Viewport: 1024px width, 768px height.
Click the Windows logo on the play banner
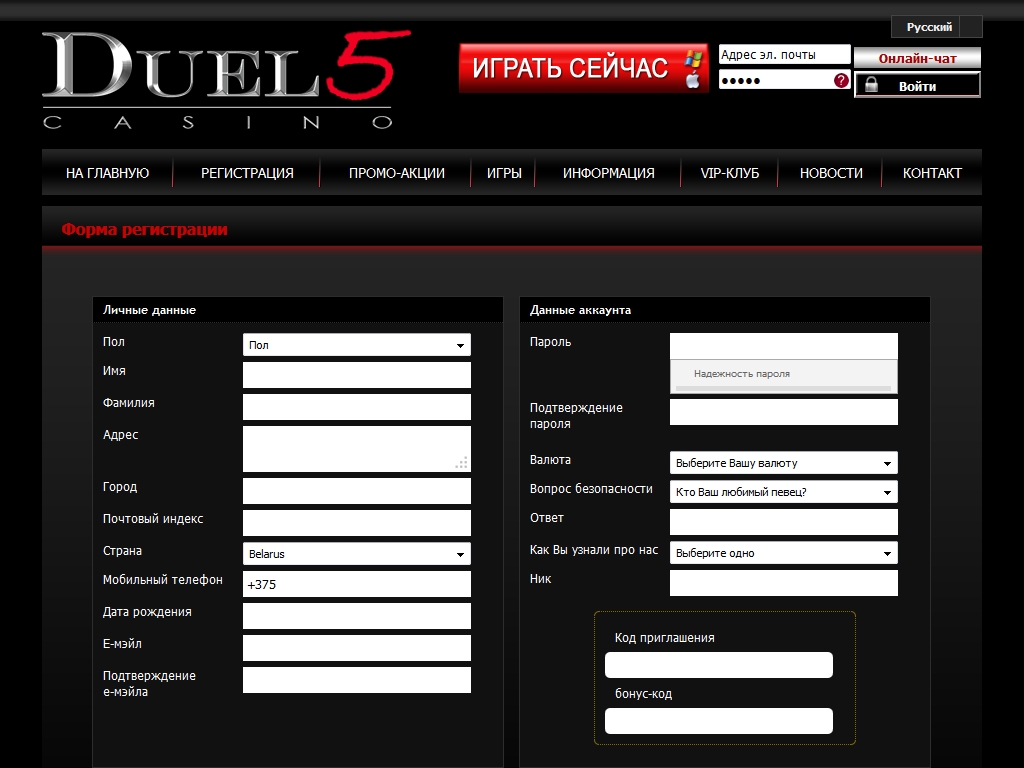coord(693,59)
